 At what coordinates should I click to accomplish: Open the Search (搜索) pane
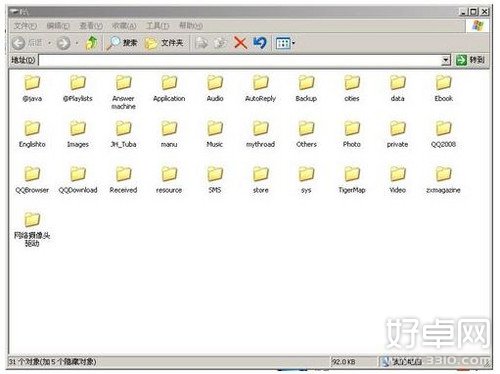[122, 43]
